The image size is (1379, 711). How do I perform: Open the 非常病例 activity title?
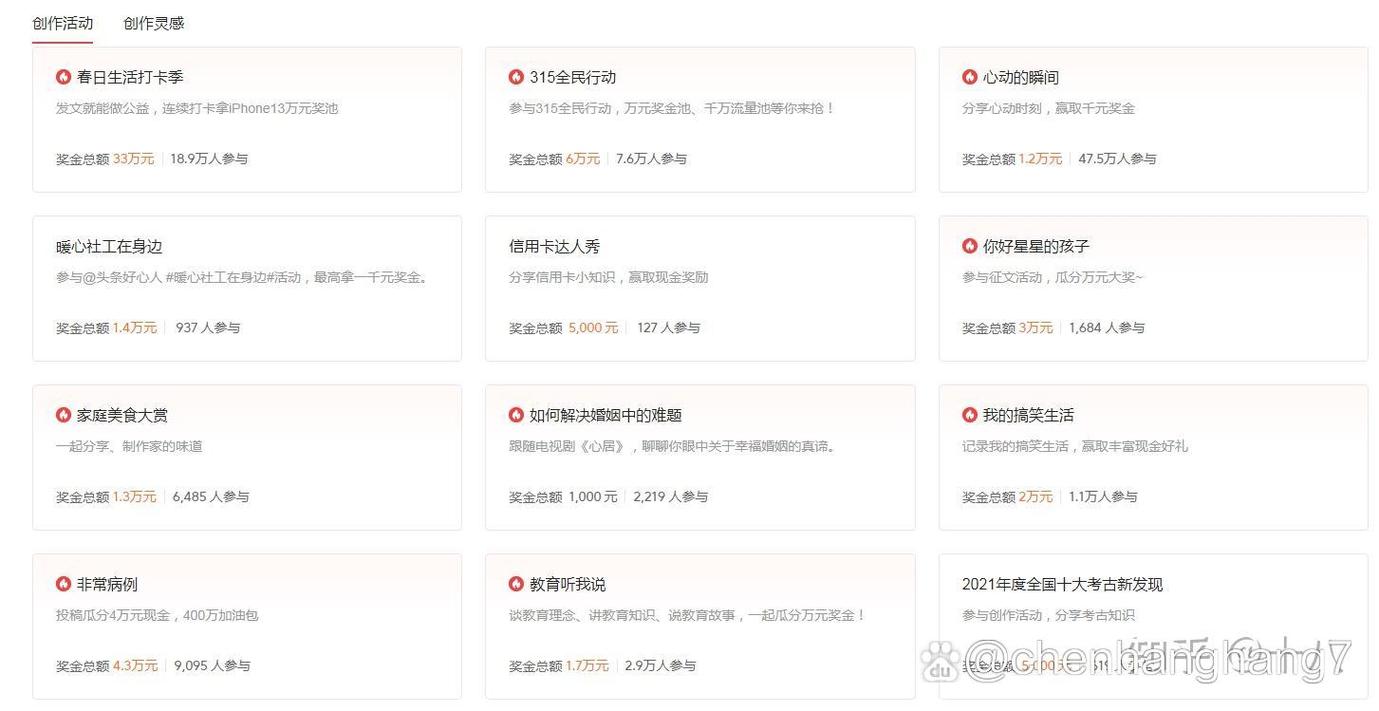pos(107,584)
